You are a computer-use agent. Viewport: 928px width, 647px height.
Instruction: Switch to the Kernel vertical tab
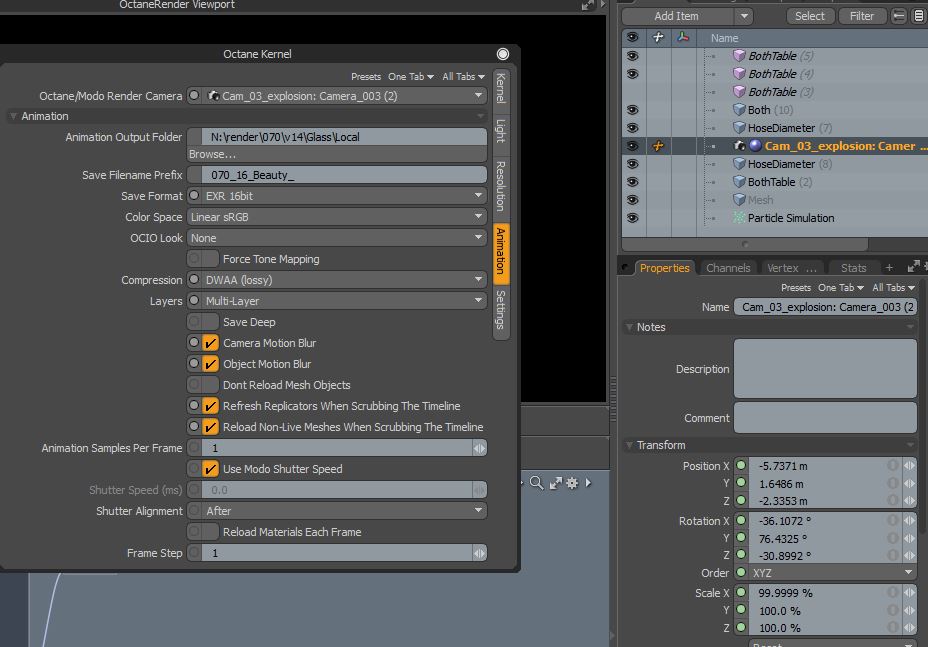pyautogui.click(x=501, y=88)
